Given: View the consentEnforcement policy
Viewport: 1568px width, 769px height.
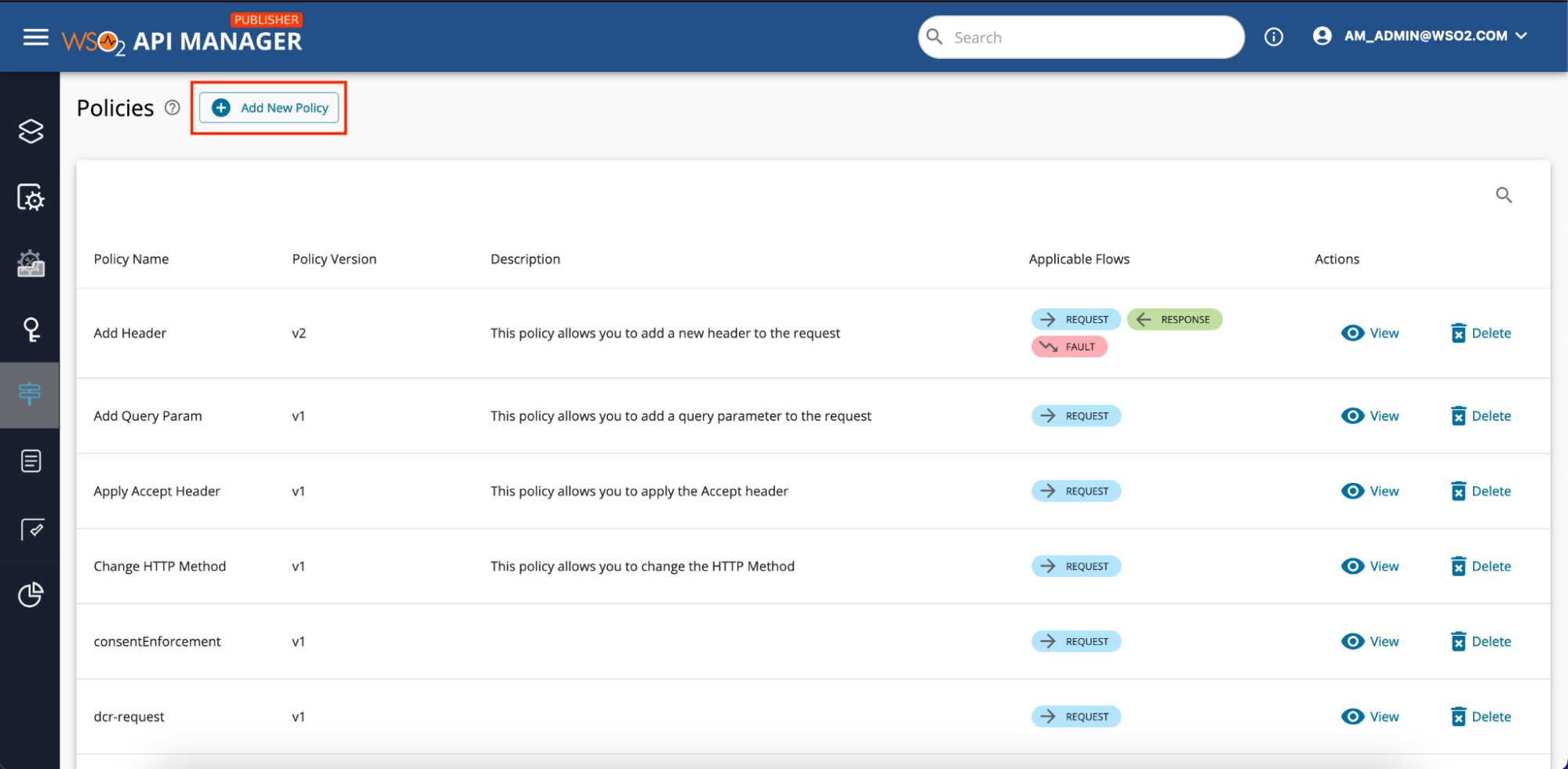Looking at the screenshot, I should click(x=1370, y=642).
